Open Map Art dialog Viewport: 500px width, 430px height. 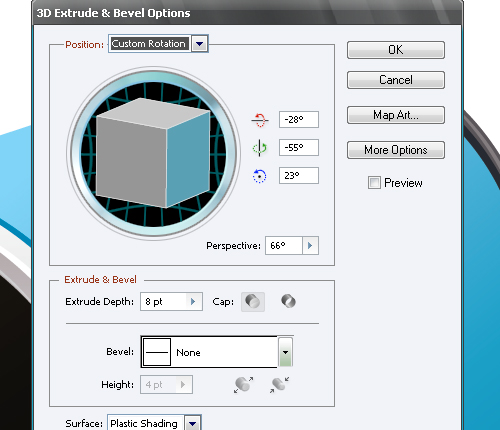coord(396,115)
